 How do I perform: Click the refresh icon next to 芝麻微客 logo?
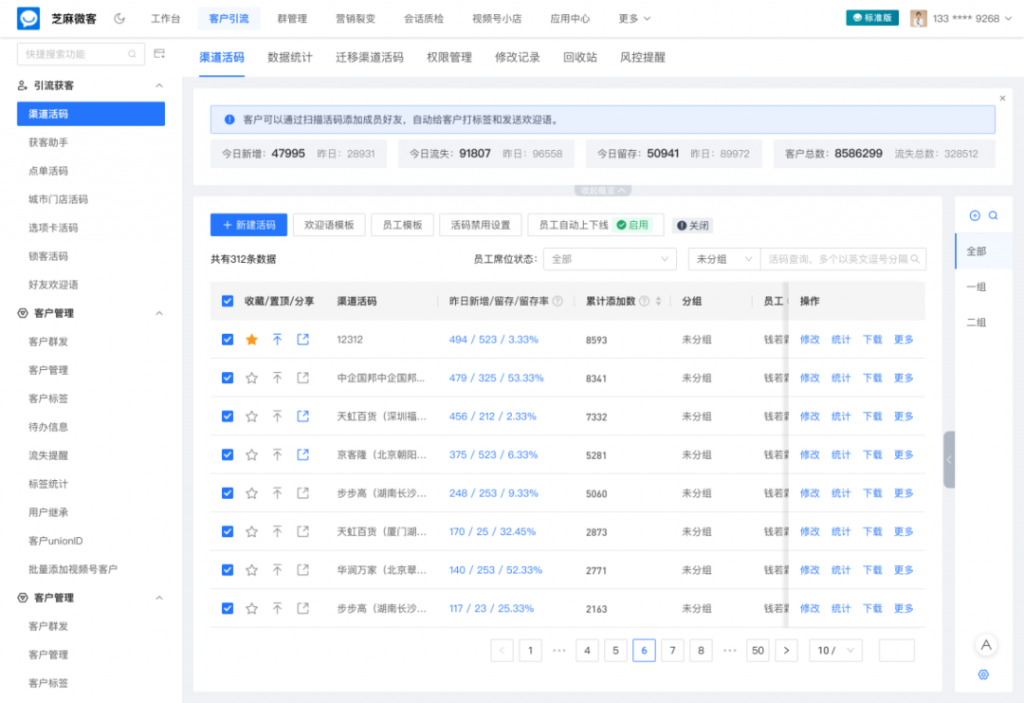click(118, 17)
